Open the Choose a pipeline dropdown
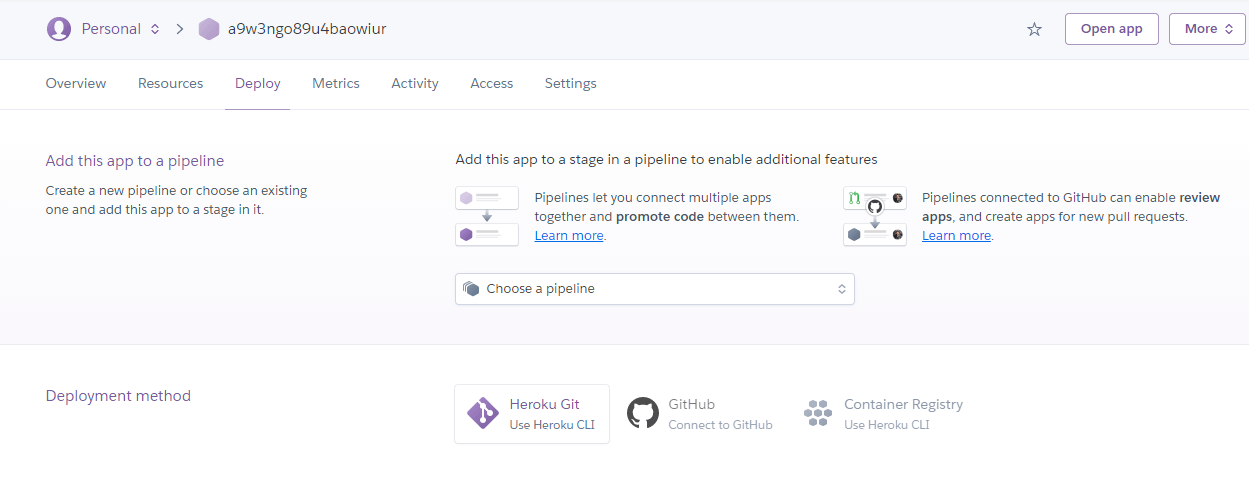 coord(654,289)
